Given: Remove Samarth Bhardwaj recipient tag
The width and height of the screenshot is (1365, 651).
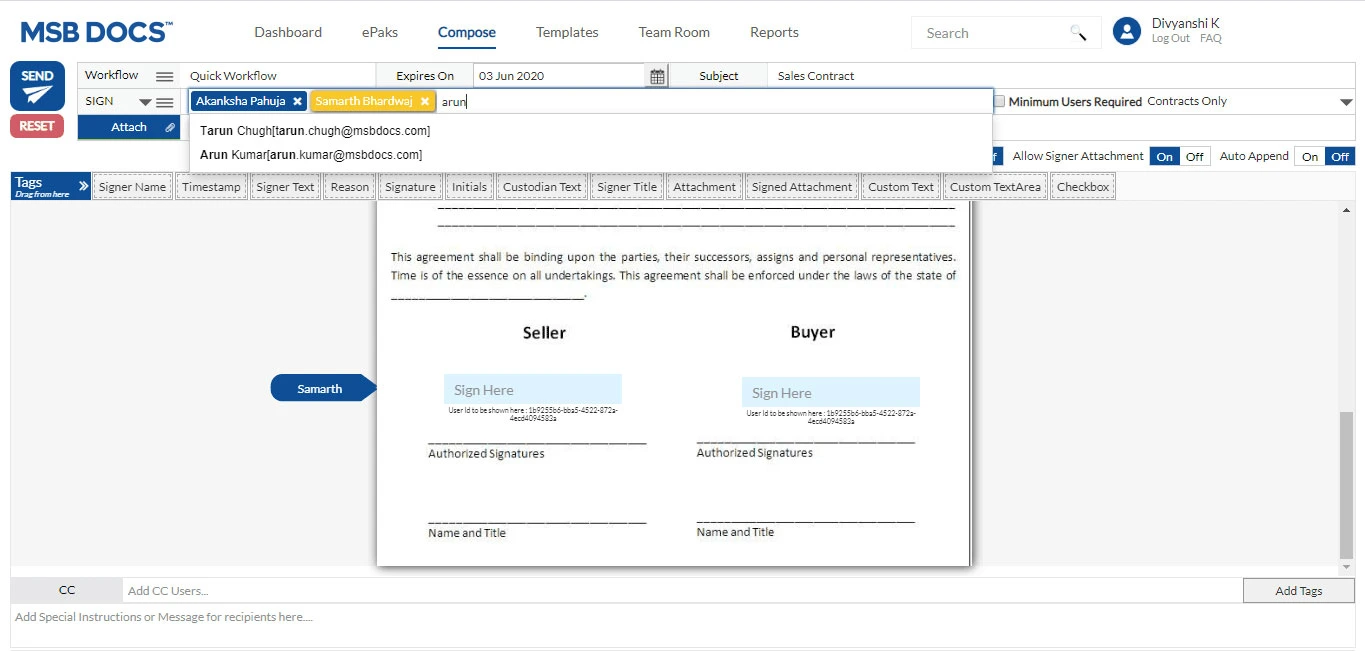Looking at the screenshot, I should click(x=425, y=101).
